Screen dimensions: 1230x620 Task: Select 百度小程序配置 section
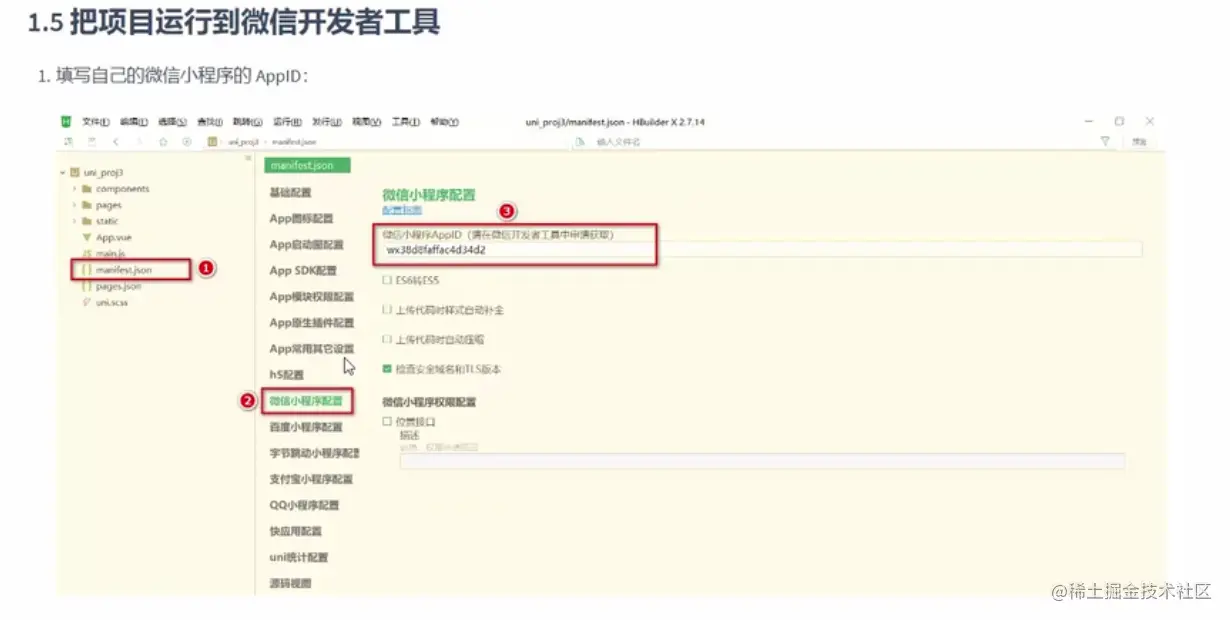click(306, 427)
